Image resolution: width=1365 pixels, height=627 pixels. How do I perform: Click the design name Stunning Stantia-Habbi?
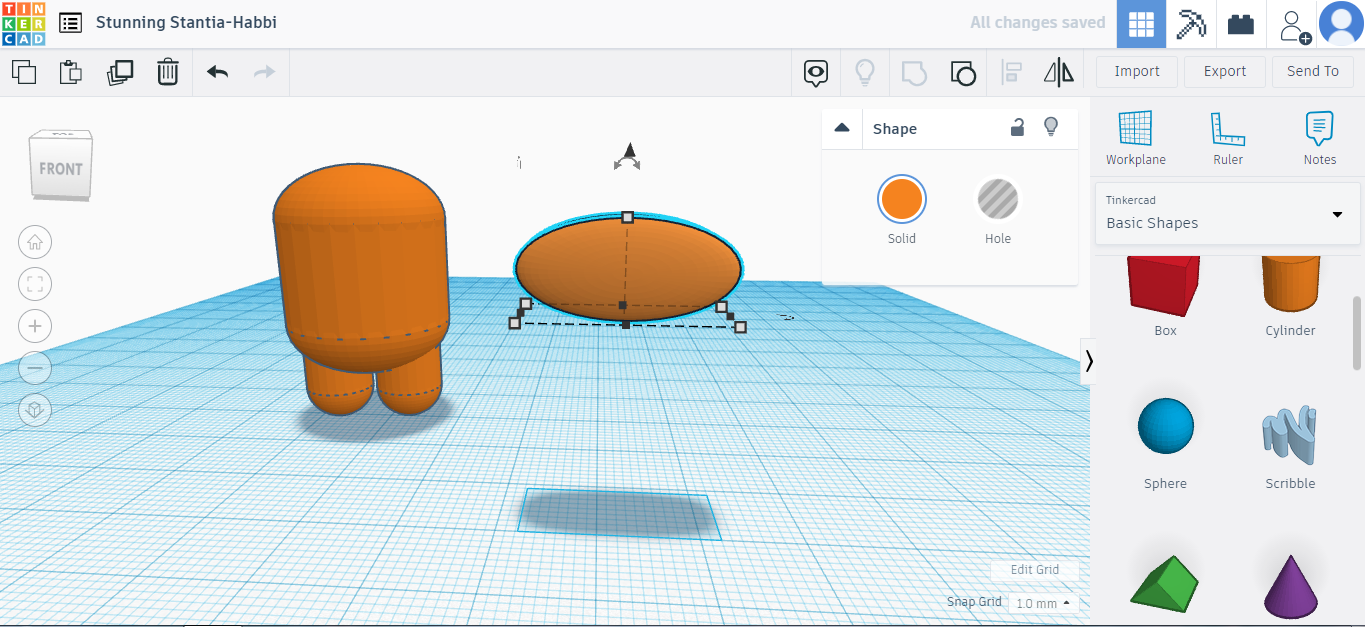click(x=186, y=22)
